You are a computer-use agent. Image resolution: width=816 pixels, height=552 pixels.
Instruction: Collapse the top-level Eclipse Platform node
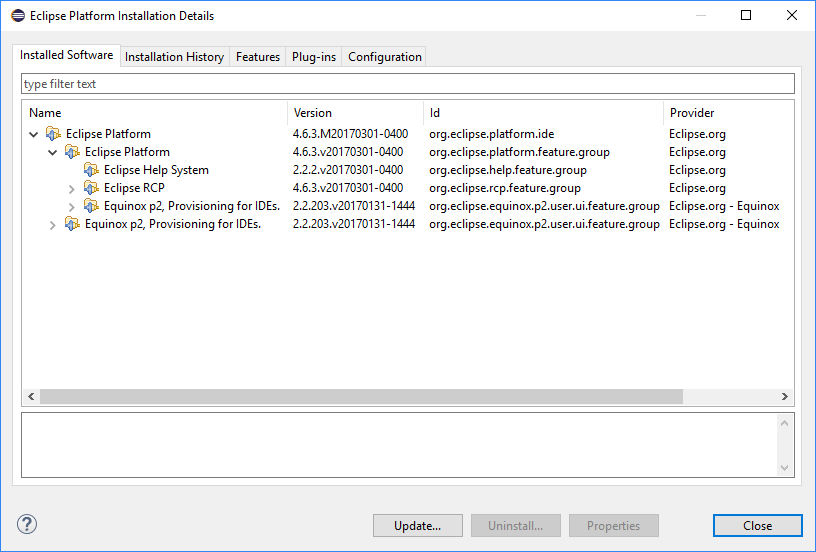[x=34, y=134]
